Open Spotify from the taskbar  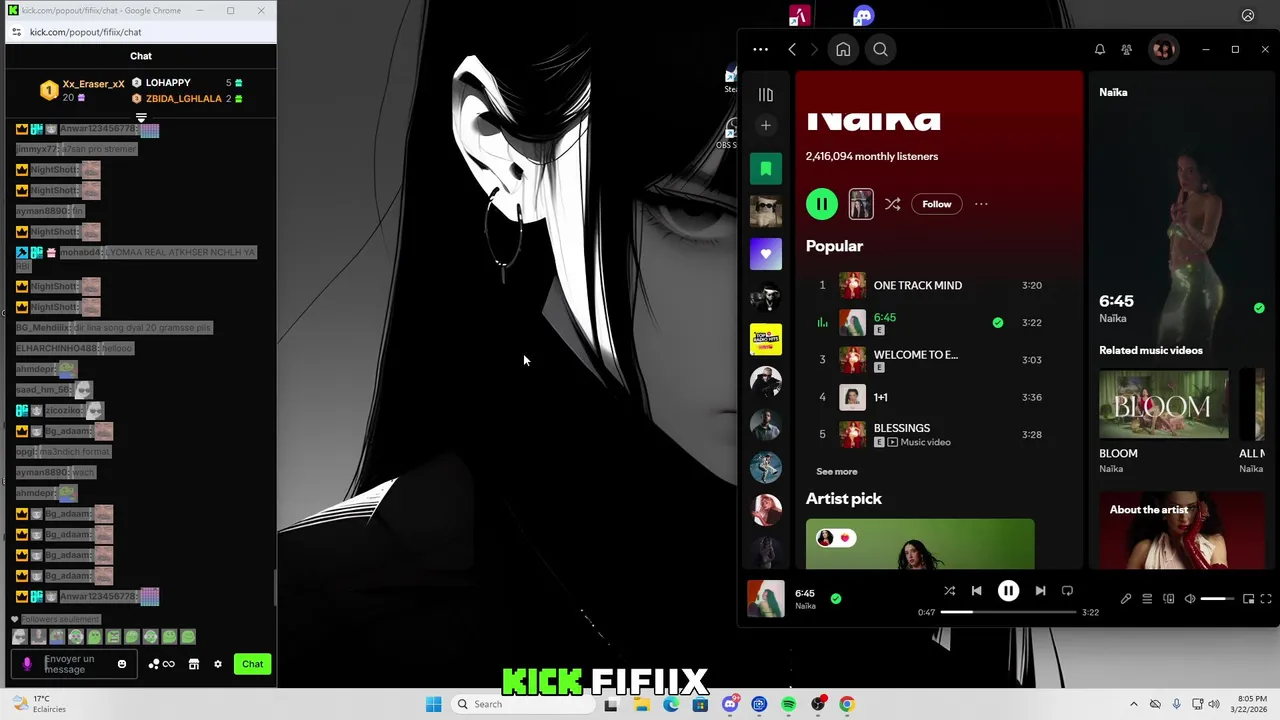pyautogui.click(x=788, y=704)
